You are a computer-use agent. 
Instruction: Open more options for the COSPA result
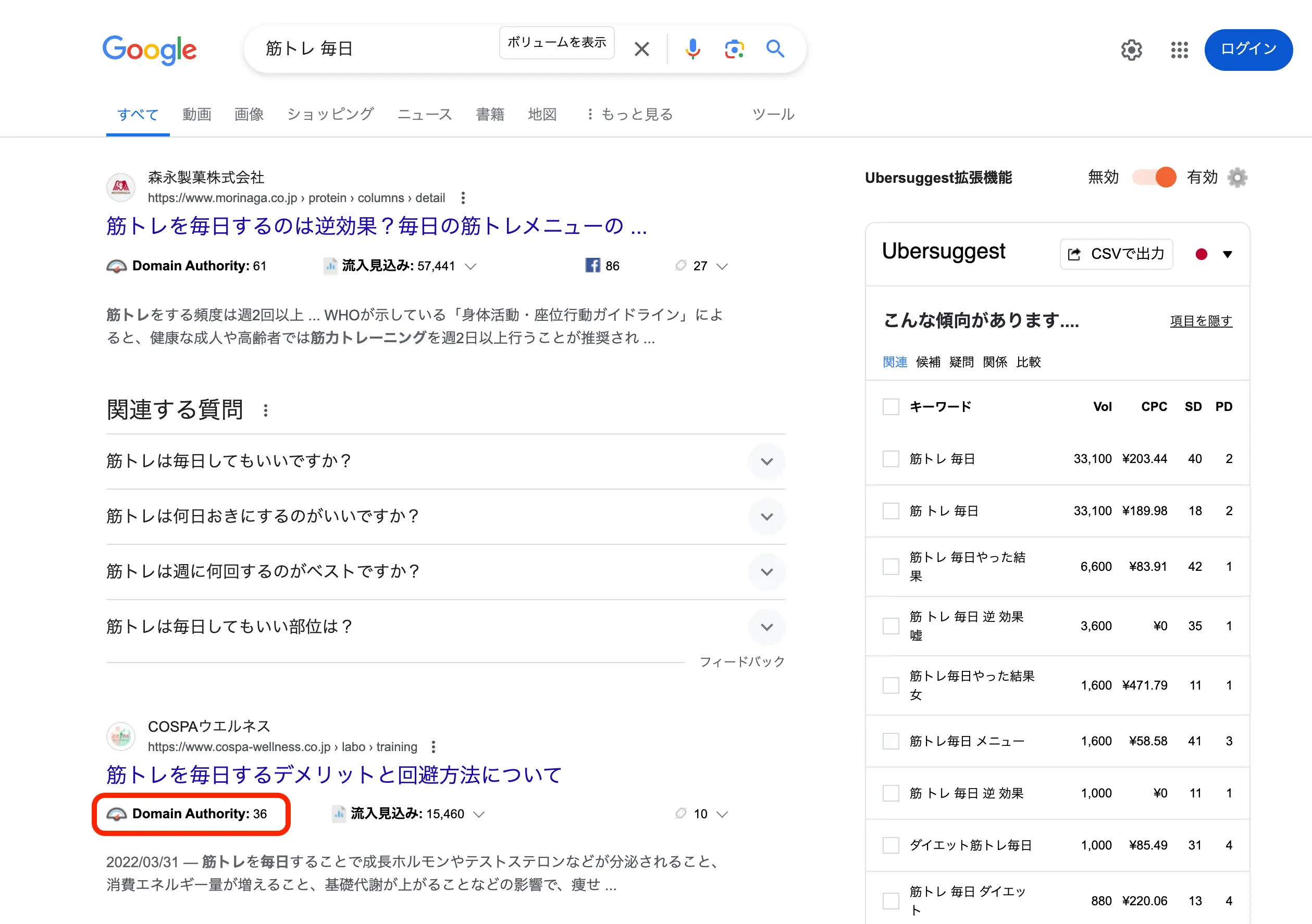434,746
